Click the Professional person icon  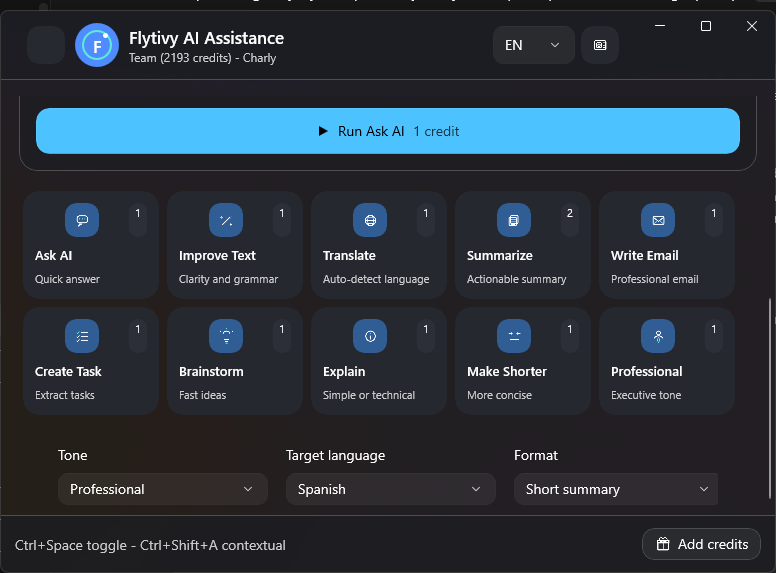pyautogui.click(x=658, y=336)
